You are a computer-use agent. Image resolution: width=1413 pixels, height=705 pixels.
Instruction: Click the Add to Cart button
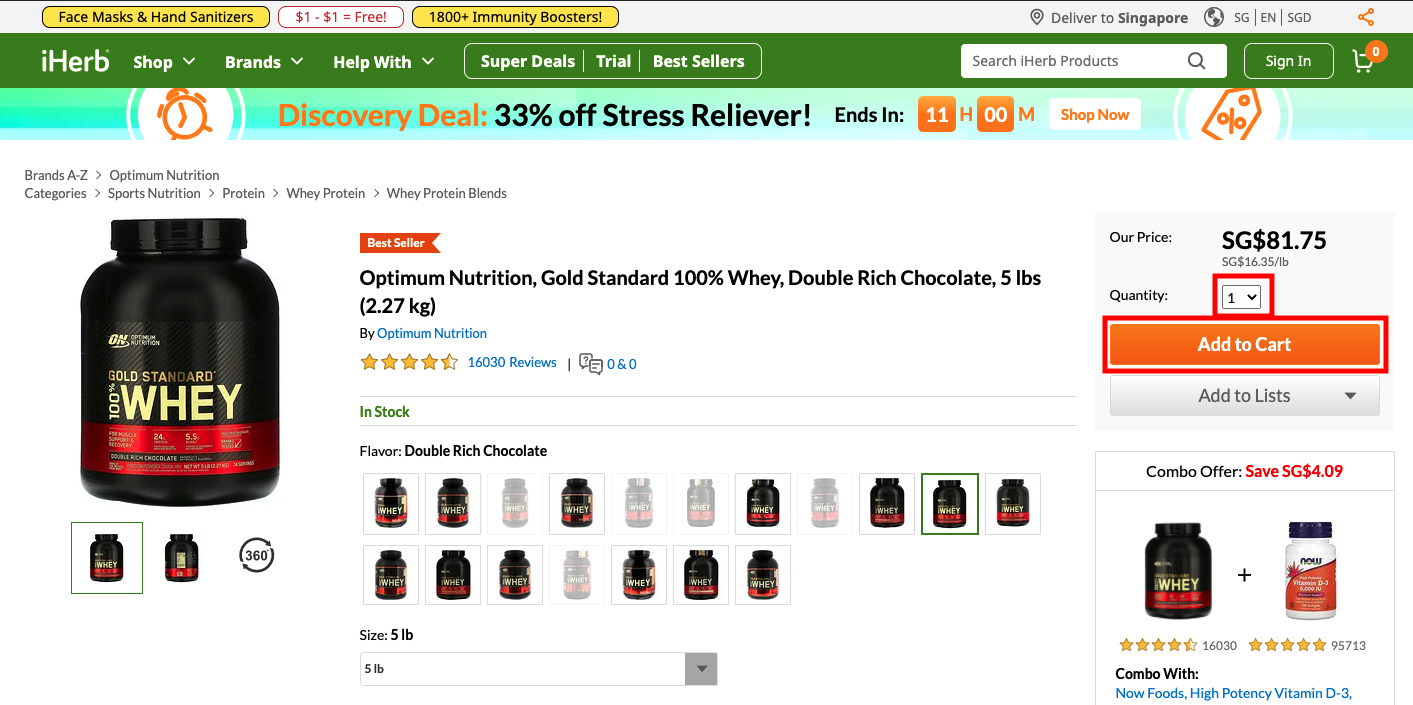tap(1244, 345)
